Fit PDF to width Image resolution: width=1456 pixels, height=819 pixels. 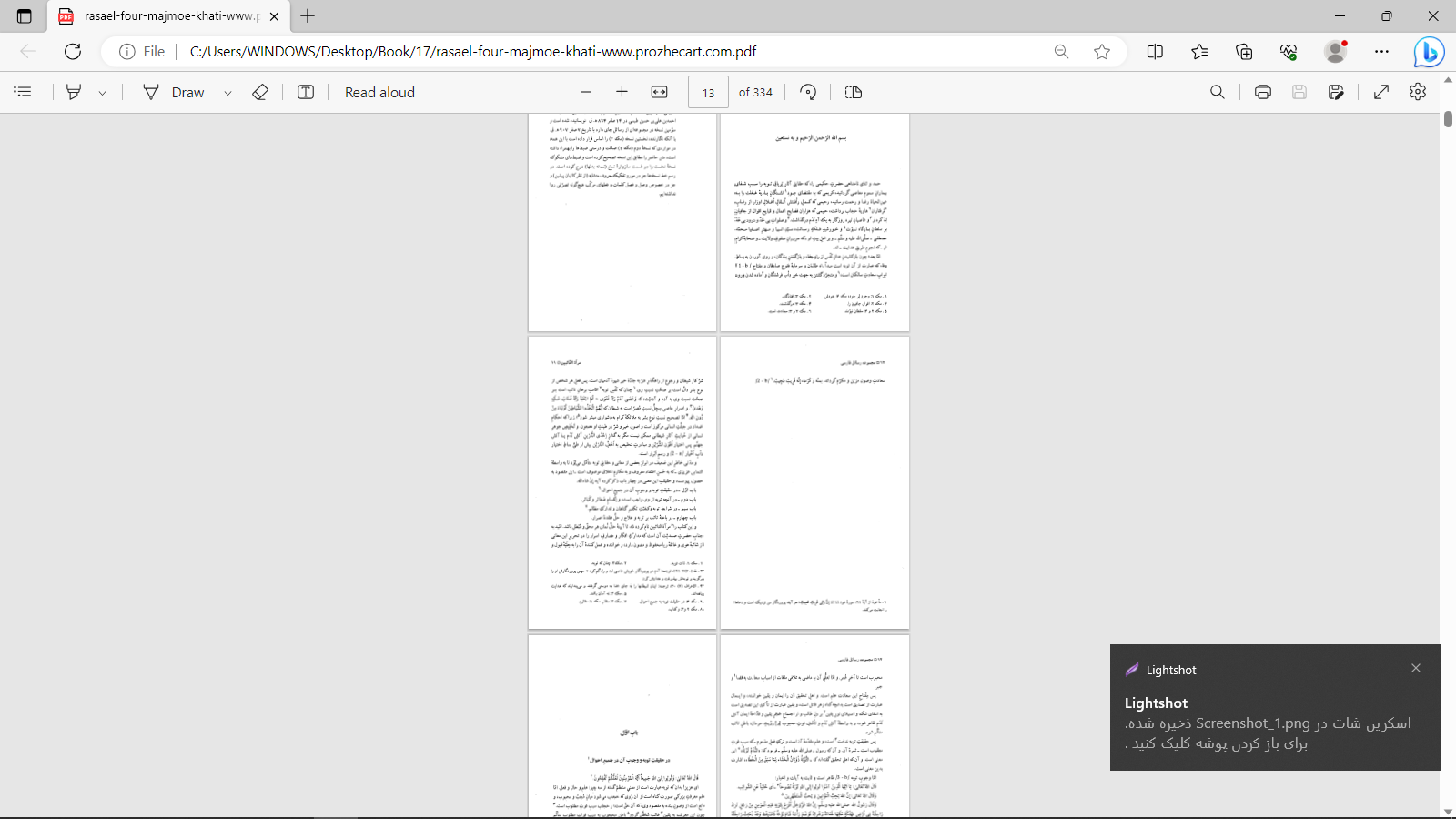(x=660, y=92)
